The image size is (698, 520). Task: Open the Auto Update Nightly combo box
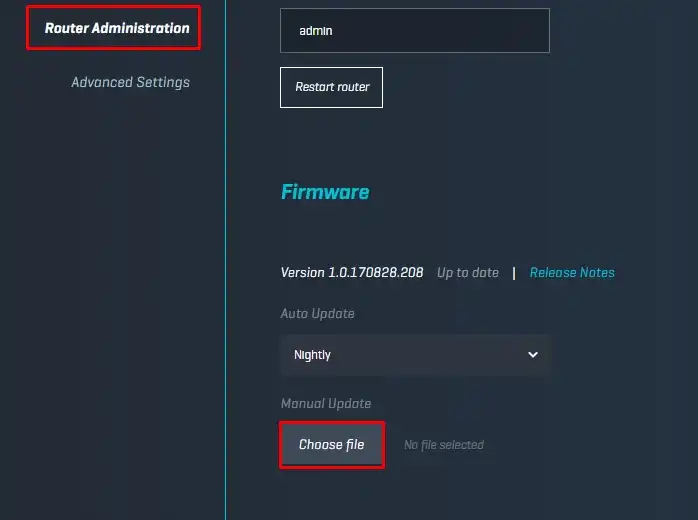click(x=414, y=355)
